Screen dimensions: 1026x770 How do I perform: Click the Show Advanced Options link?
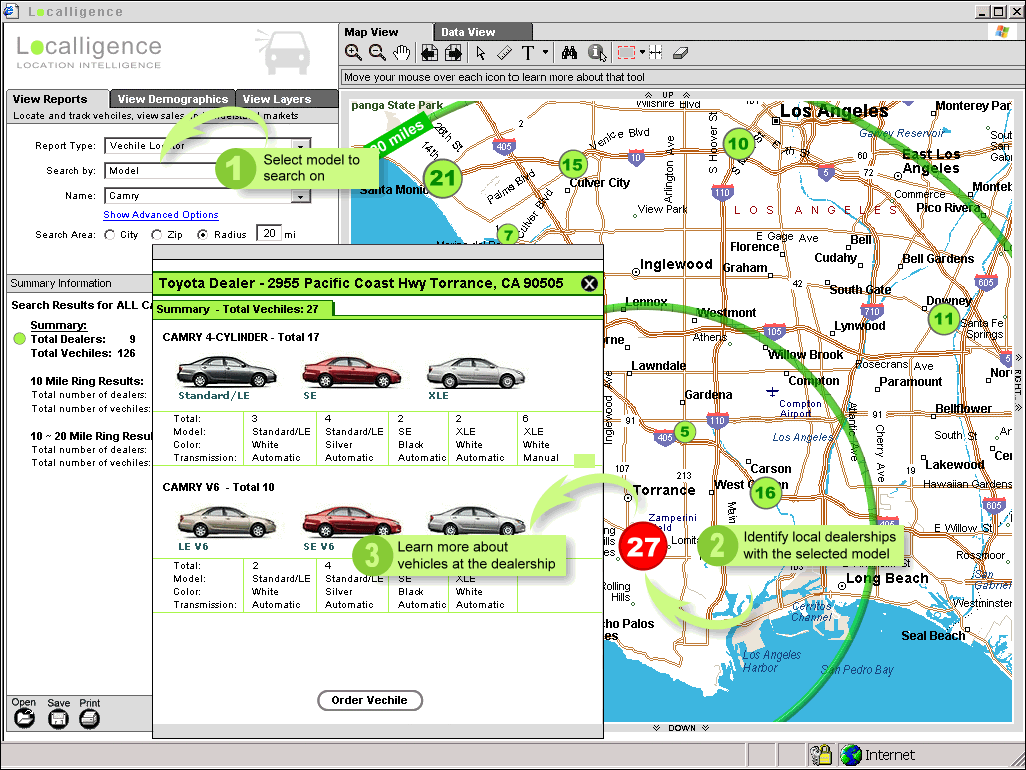[161, 215]
